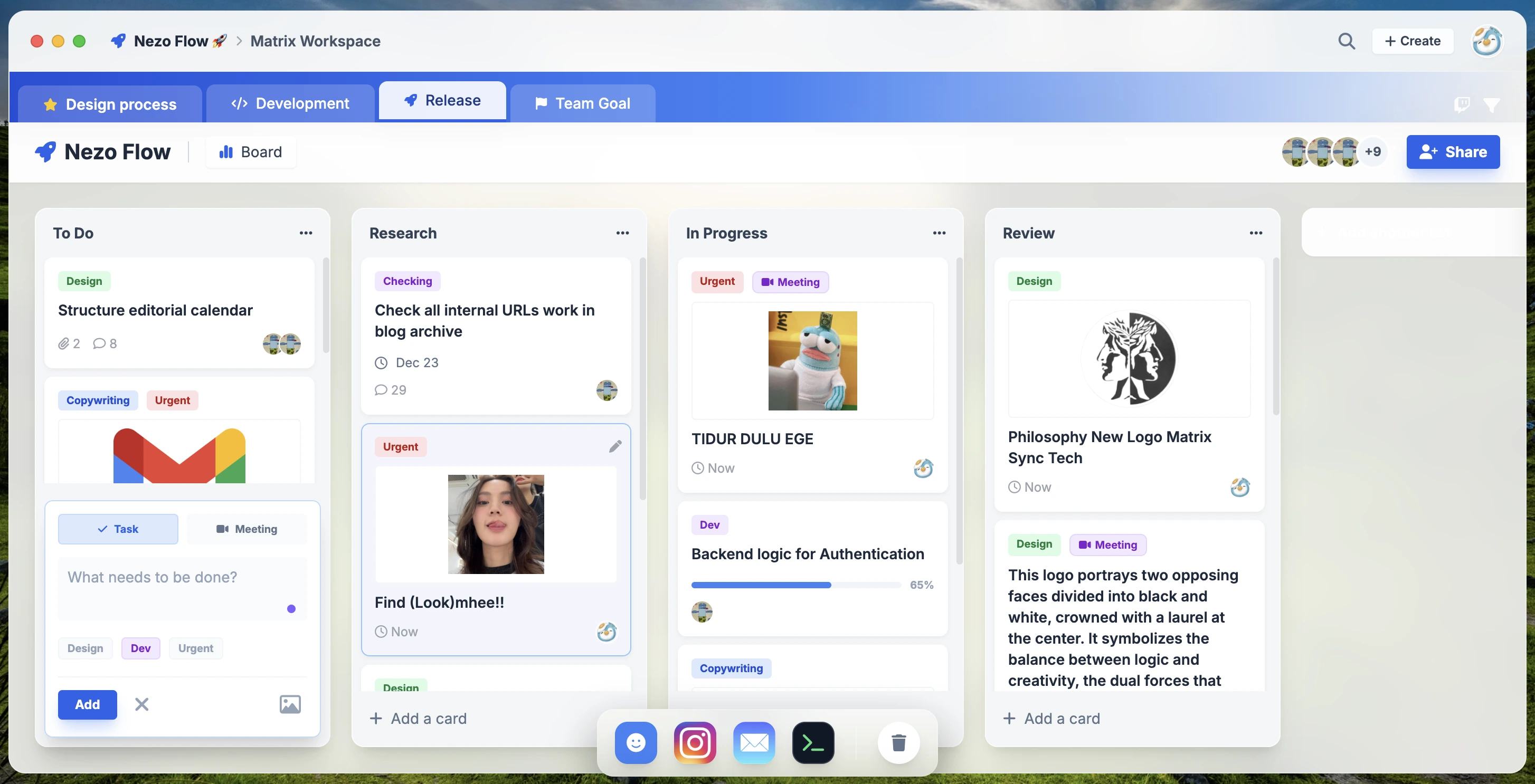Click the Review list scrollbar
This screenshot has width=1535, height=784.
tap(1276, 336)
